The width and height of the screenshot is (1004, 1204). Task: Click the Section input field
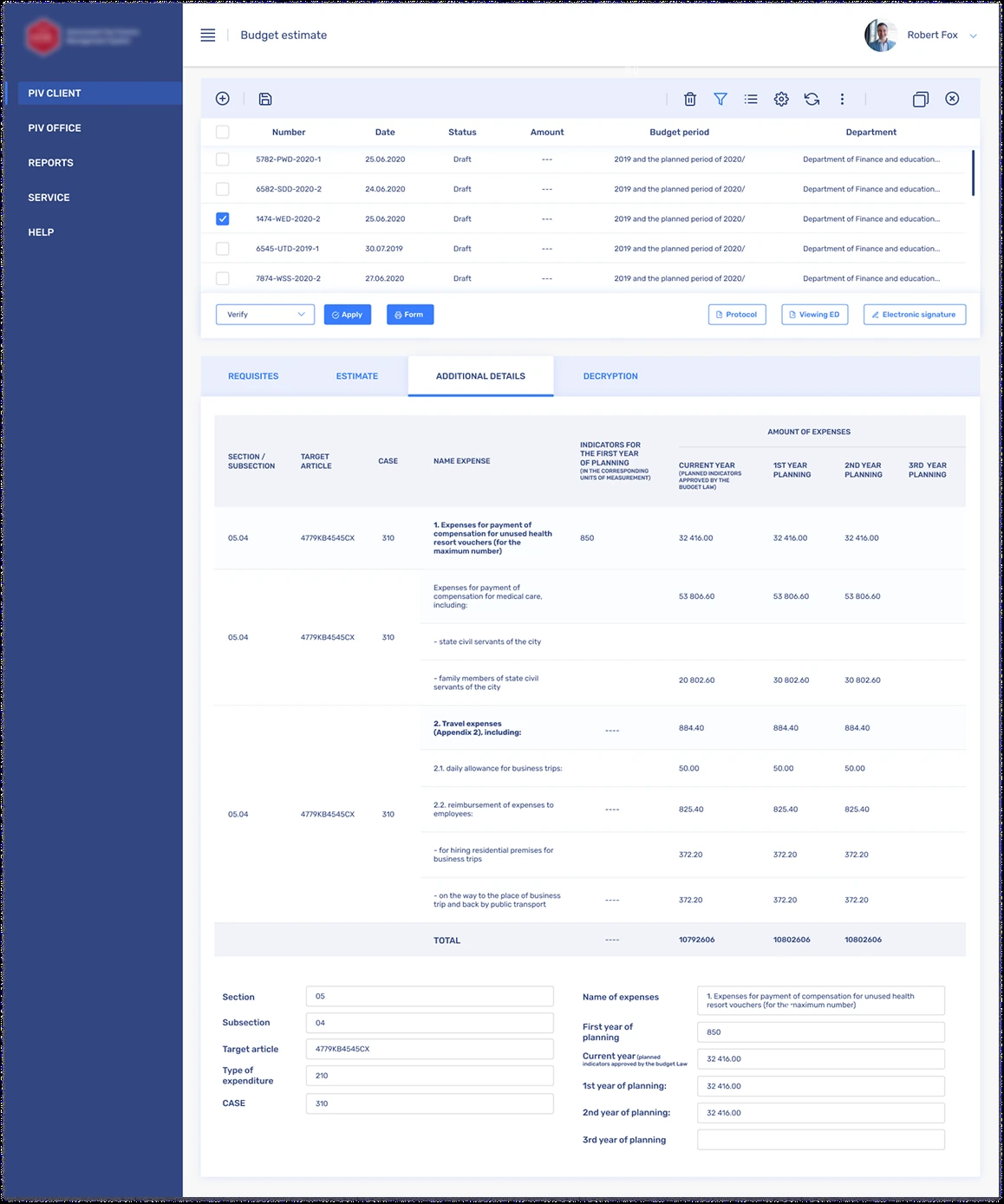coord(429,997)
